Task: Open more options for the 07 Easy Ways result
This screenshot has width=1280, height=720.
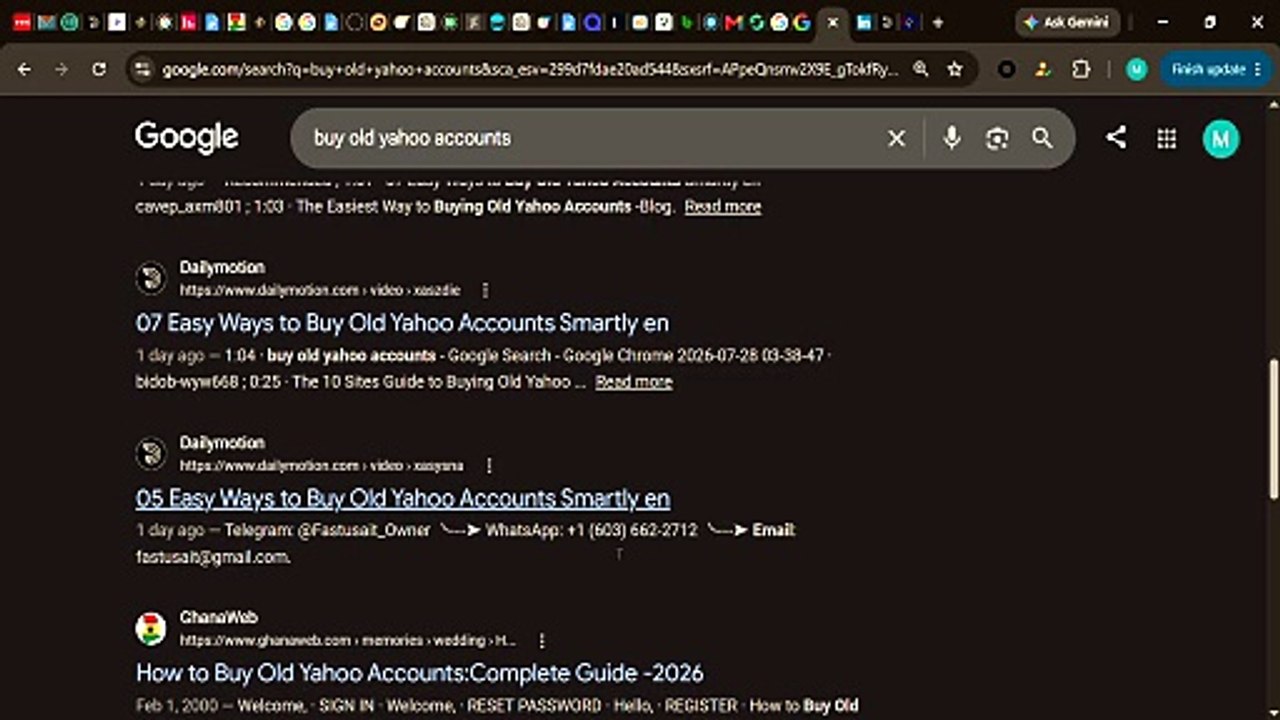Action: click(x=486, y=290)
